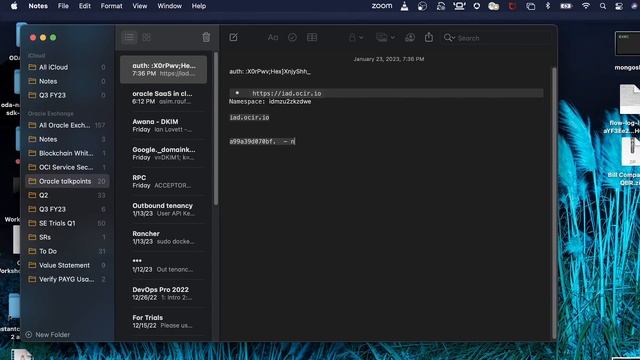Open the Window menu

tap(169, 6)
